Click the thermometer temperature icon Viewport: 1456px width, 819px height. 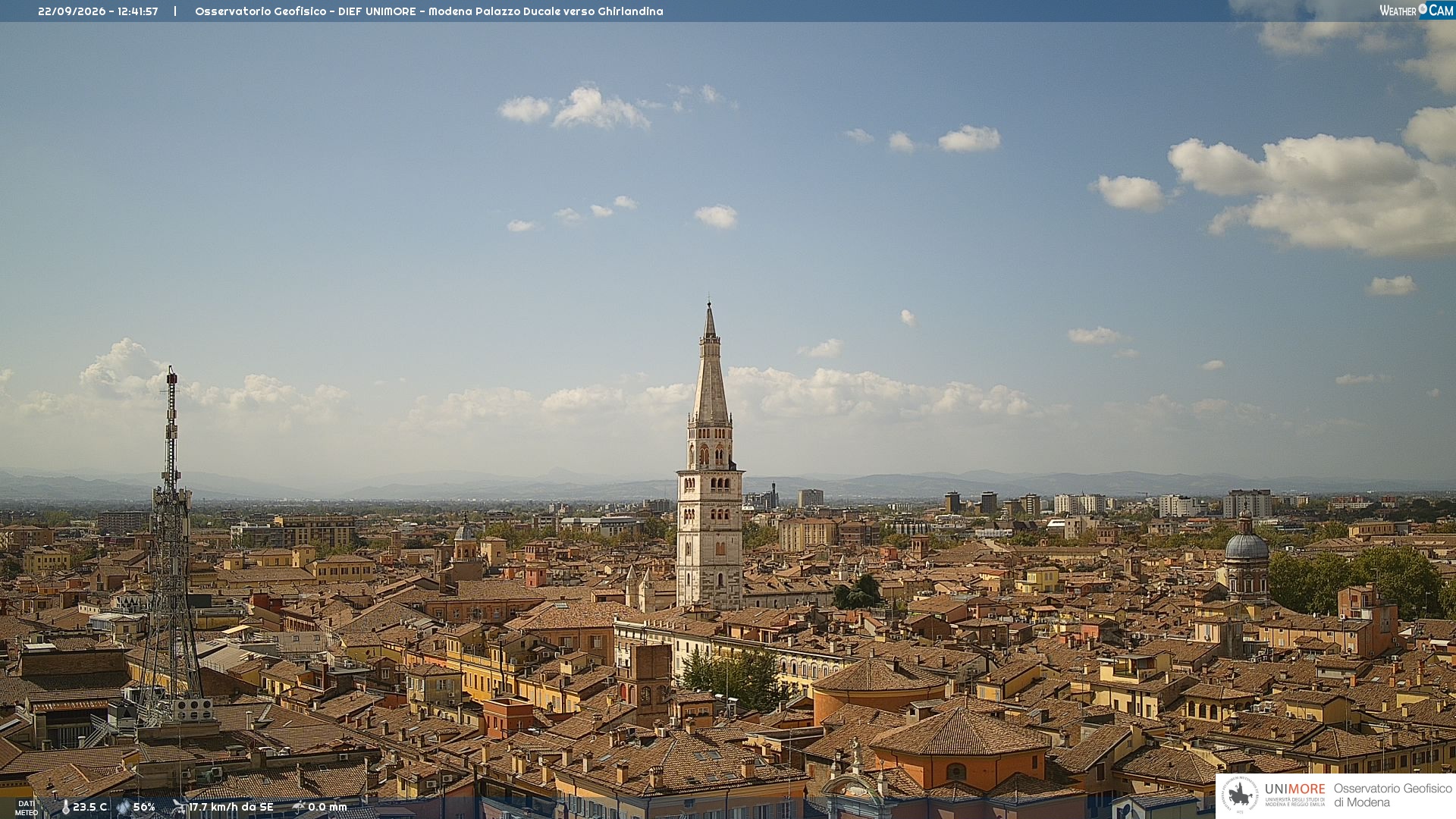pyautogui.click(x=65, y=807)
